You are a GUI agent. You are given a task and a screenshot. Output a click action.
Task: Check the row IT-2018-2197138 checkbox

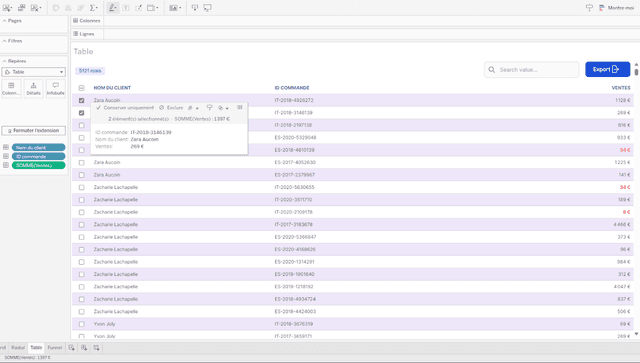pyautogui.click(x=82, y=125)
